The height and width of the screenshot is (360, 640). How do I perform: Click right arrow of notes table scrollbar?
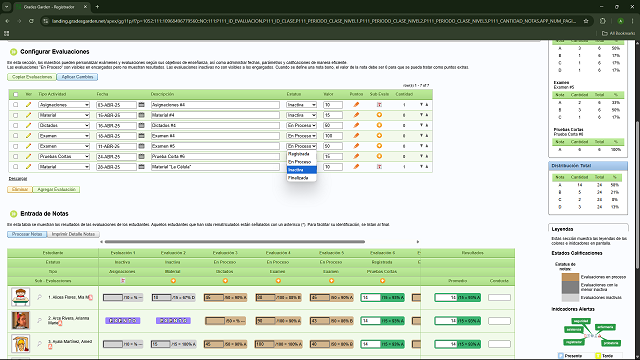click(418, 242)
